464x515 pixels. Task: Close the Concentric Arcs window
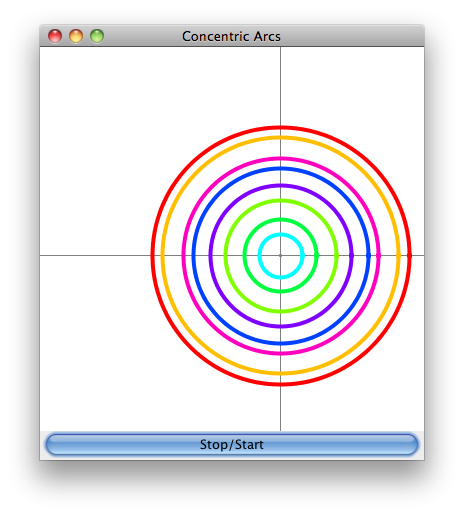pyautogui.click(x=55, y=36)
